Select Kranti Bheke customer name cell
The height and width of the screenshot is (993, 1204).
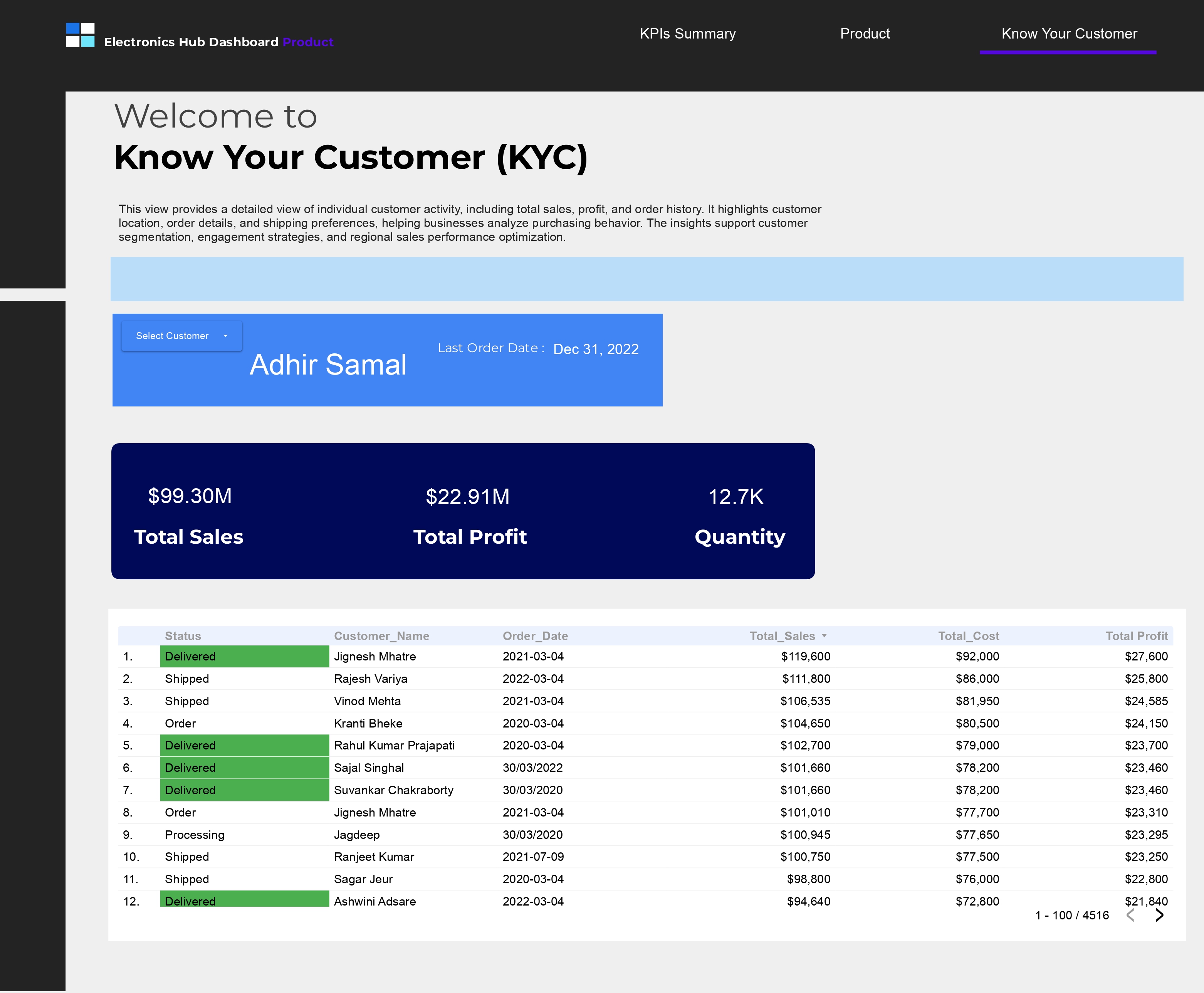pos(368,724)
